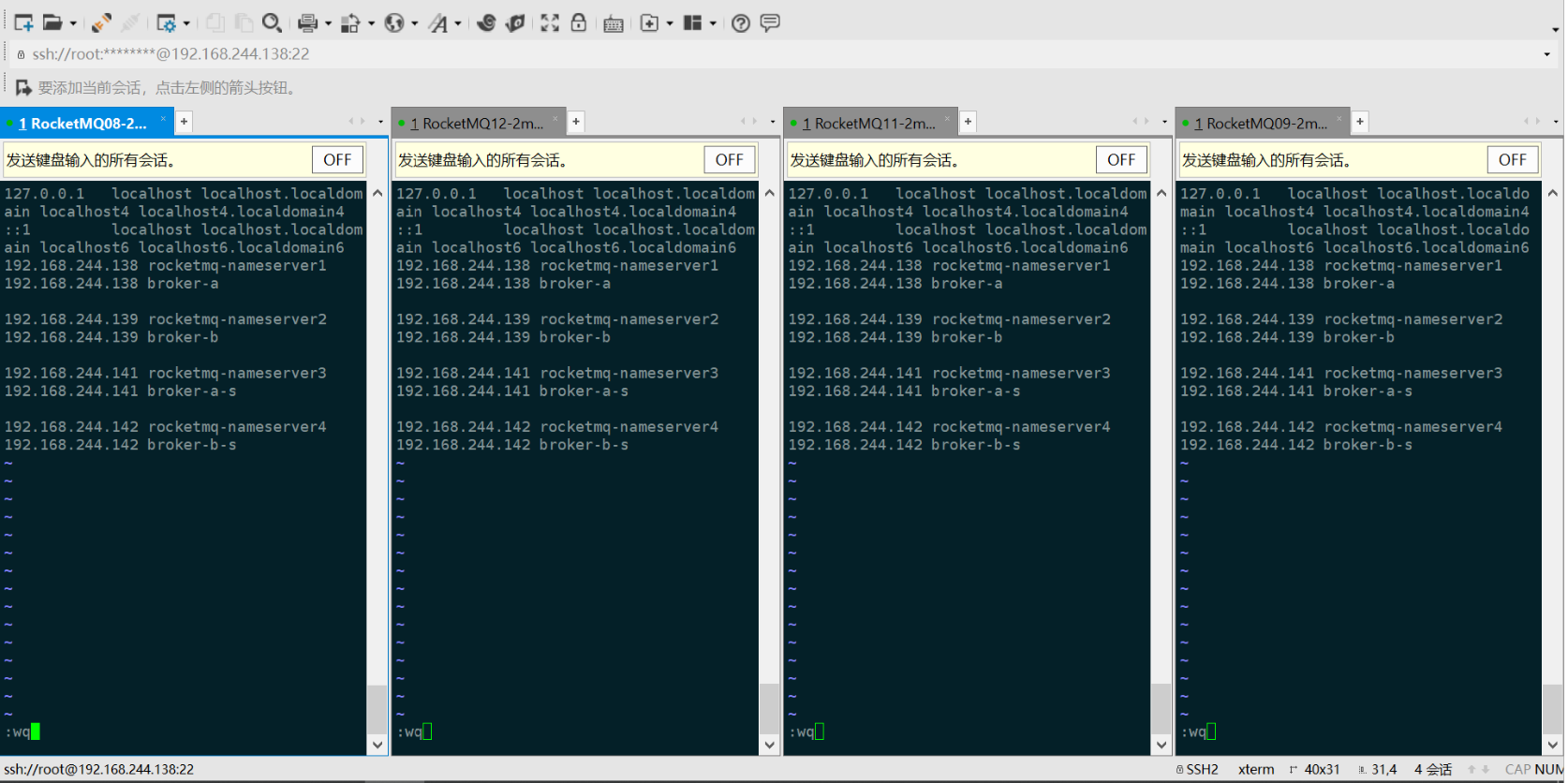Click the lock icon in address bar
Screen dimensions: 1568x783
point(21,54)
